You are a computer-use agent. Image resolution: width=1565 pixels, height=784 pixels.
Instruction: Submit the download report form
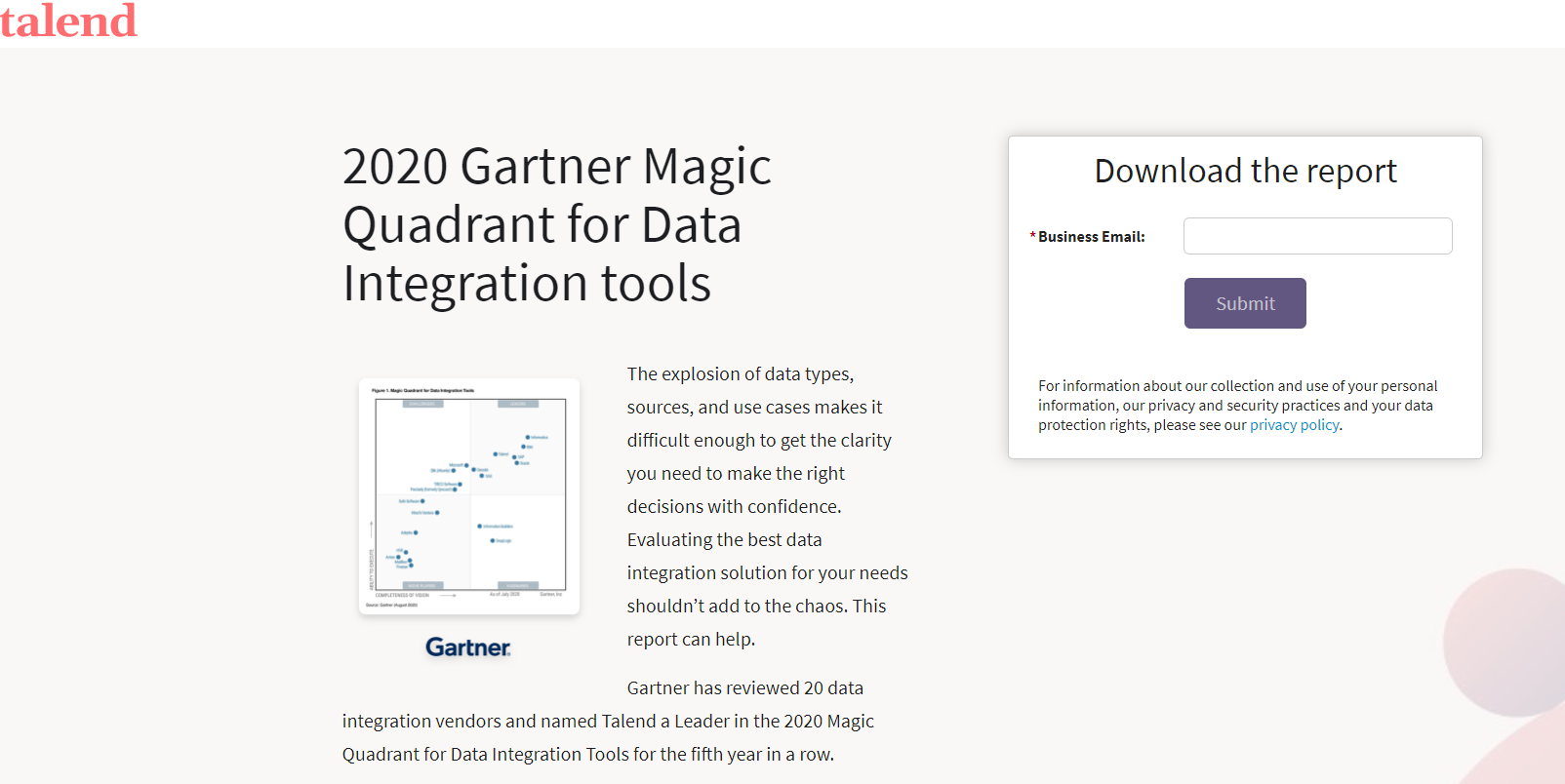point(1245,303)
